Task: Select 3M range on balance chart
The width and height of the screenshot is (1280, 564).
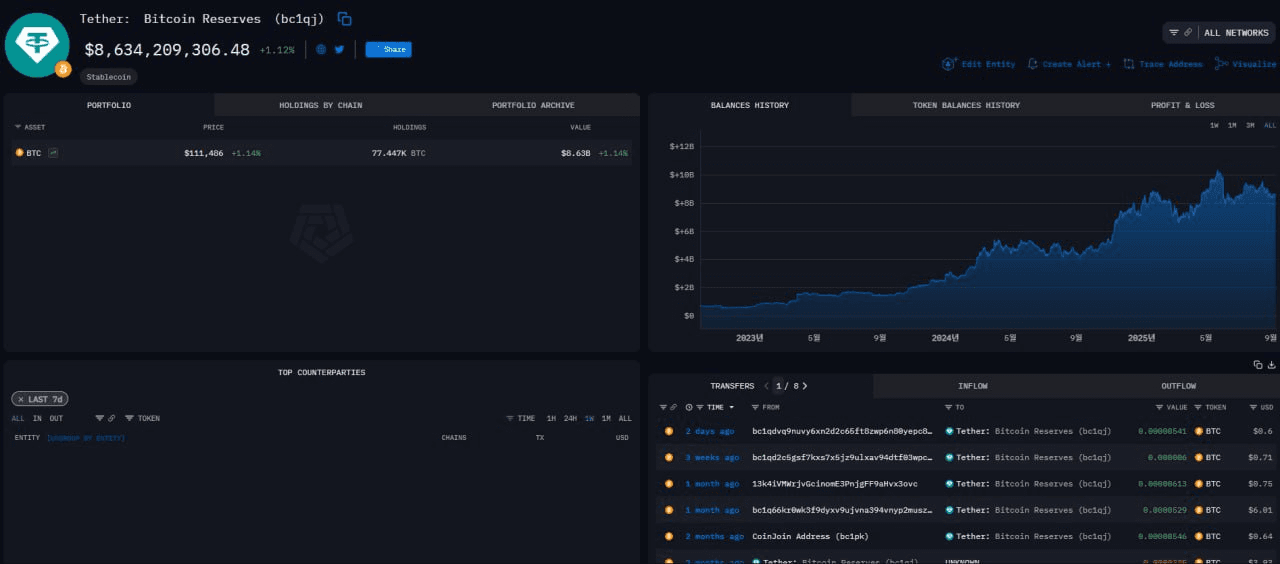Action: 1250,125
